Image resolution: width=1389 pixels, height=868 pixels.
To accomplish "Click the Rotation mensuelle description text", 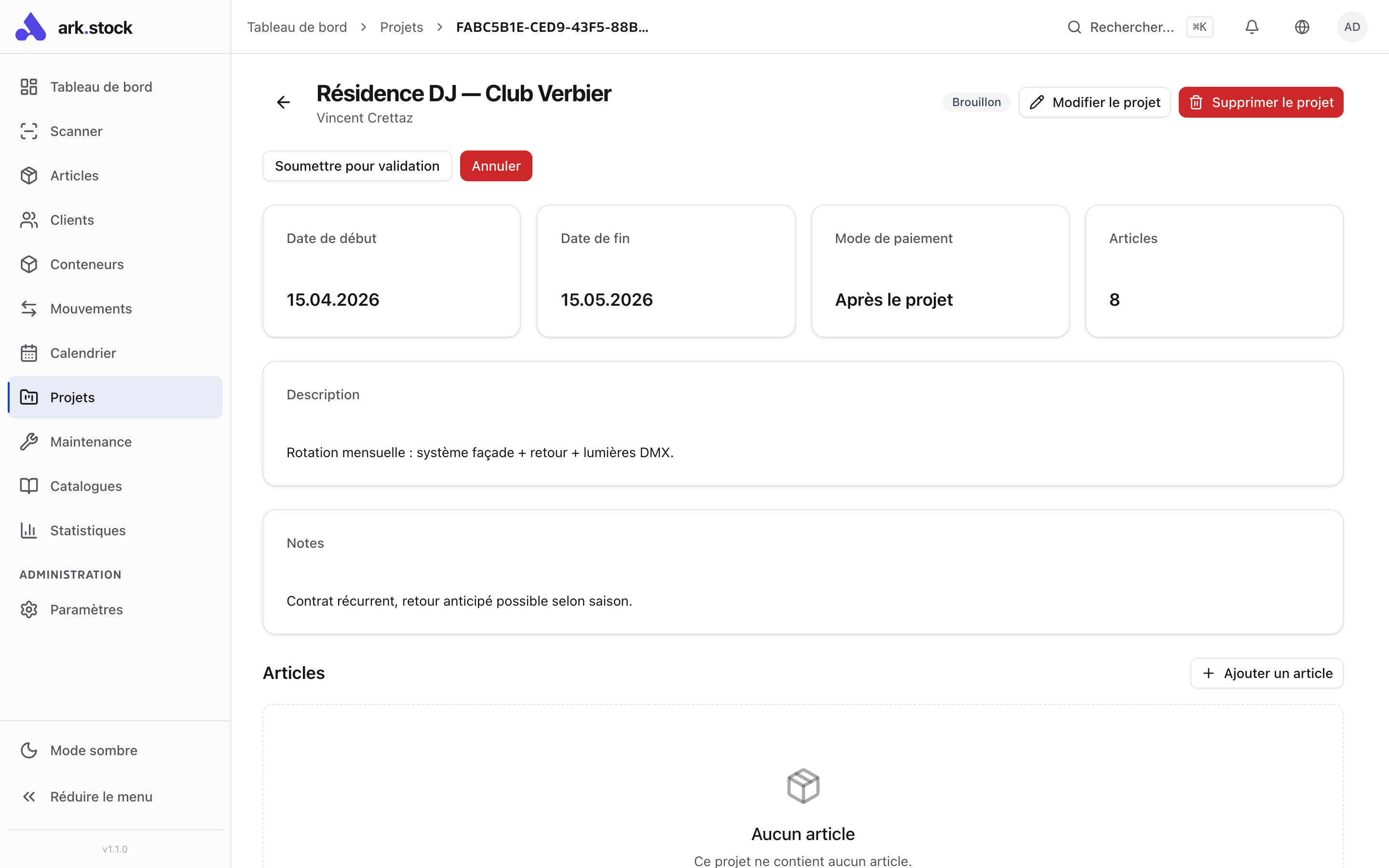I will coord(480,452).
